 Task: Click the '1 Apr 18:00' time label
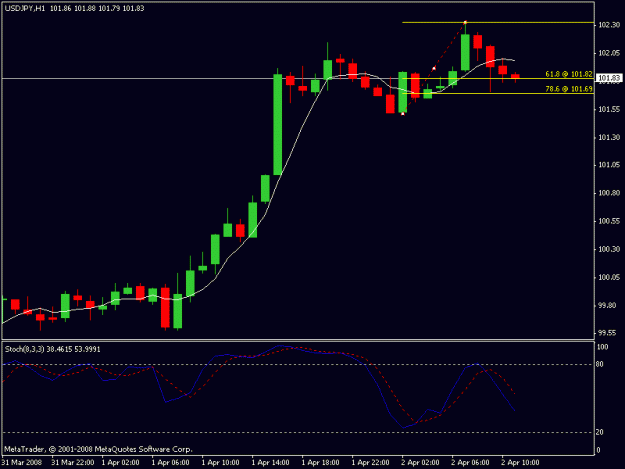320,463
